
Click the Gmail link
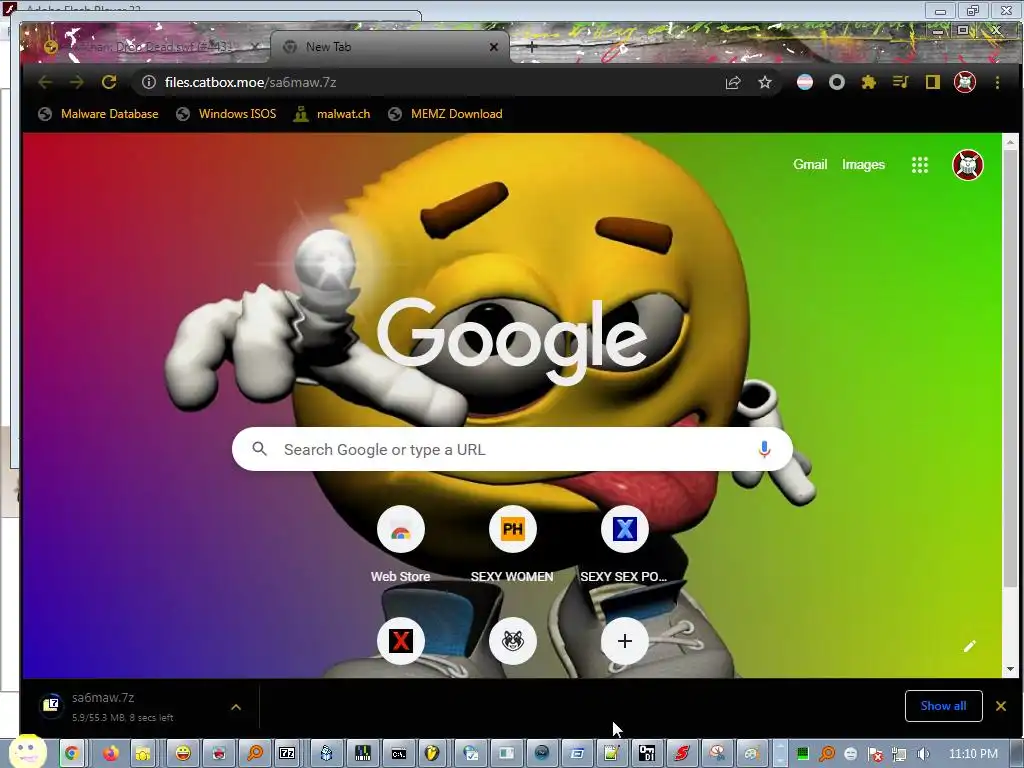pyautogui.click(x=810, y=165)
